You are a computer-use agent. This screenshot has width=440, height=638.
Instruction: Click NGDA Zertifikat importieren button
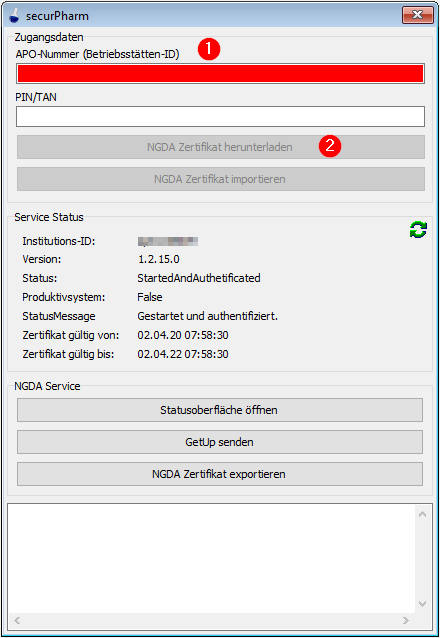(x=221, y=179)
